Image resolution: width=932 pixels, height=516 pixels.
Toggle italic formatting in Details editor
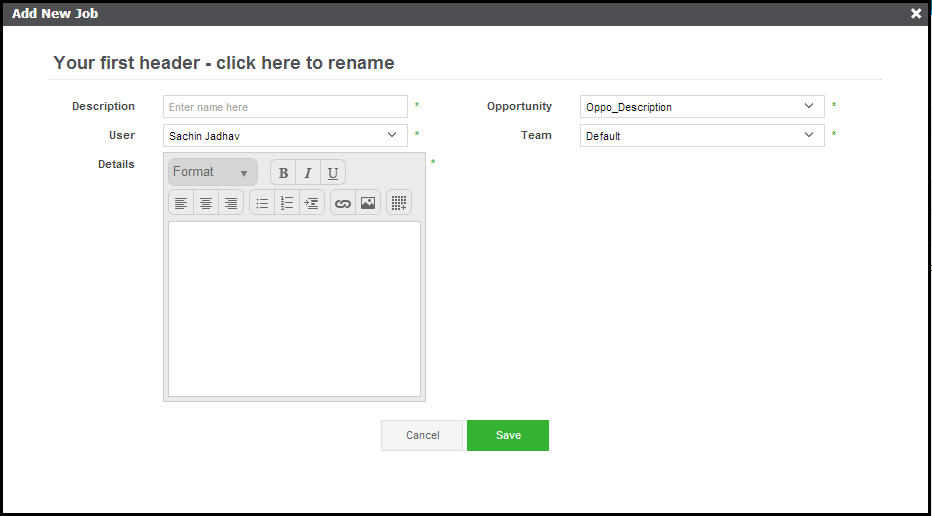point(308,173)
